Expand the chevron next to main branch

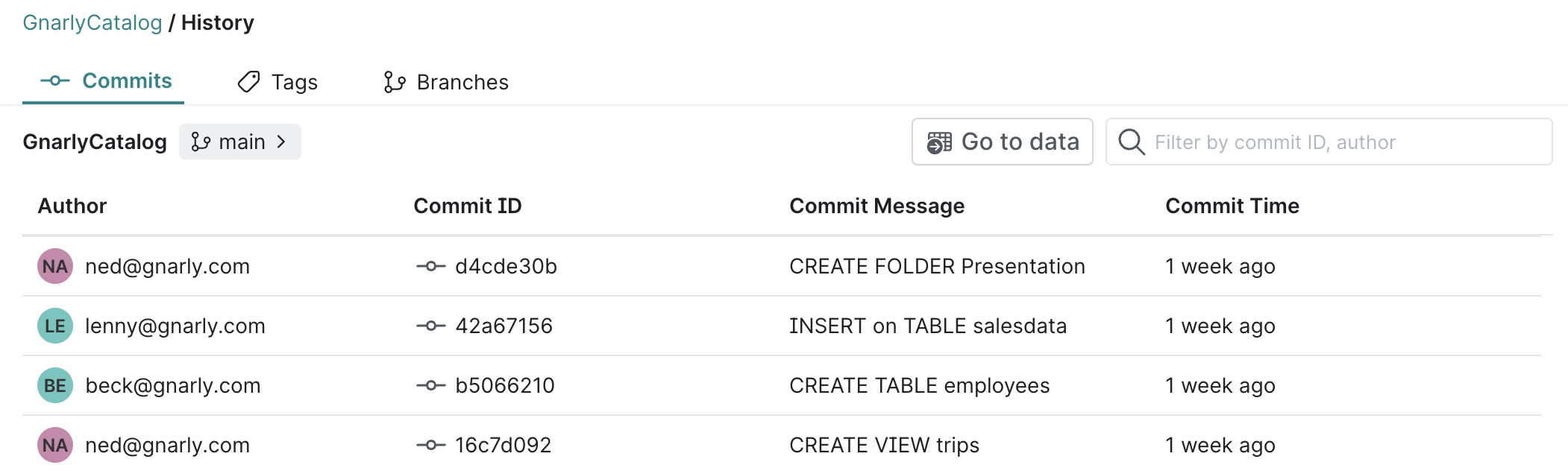pyautogui.click(x=281, y=142)
